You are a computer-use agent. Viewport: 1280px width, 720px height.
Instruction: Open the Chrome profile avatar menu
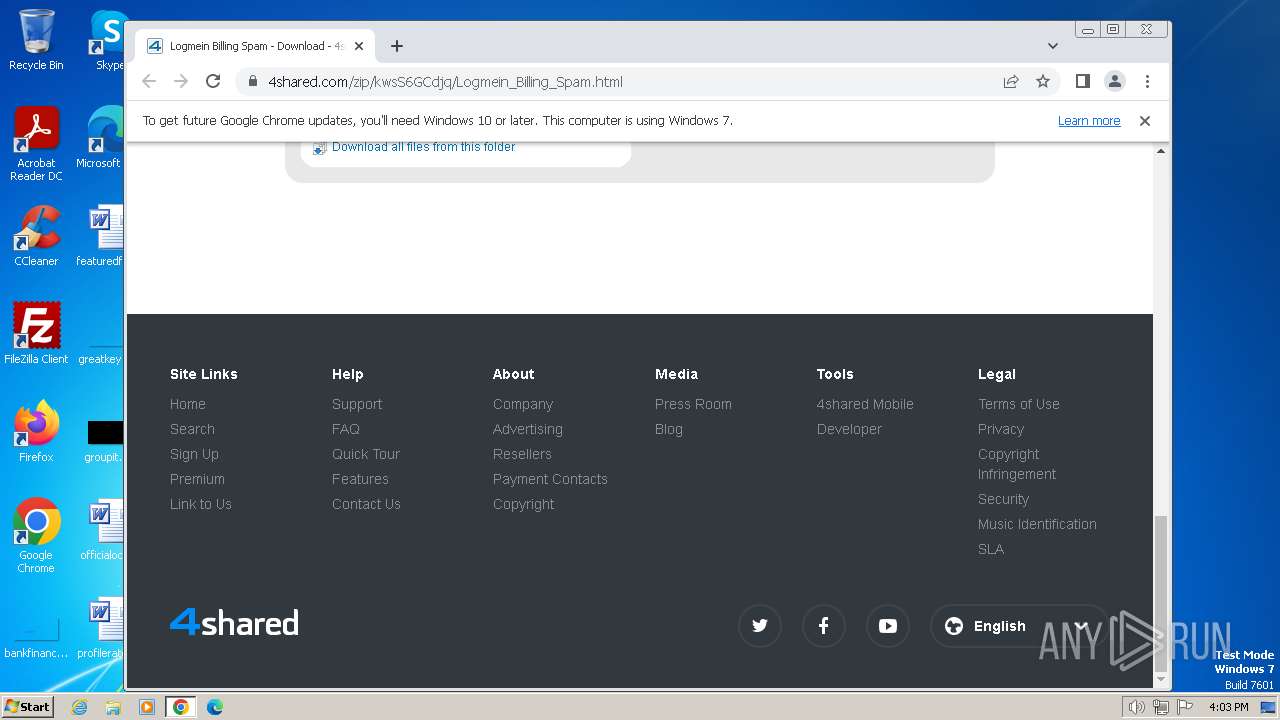tap(1114, 81)
